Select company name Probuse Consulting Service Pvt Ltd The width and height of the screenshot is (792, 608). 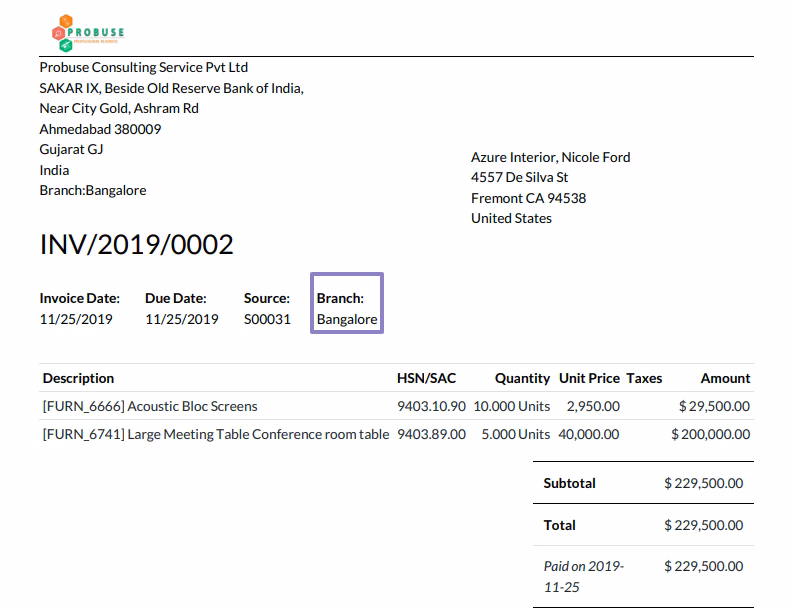coord(143,67)
